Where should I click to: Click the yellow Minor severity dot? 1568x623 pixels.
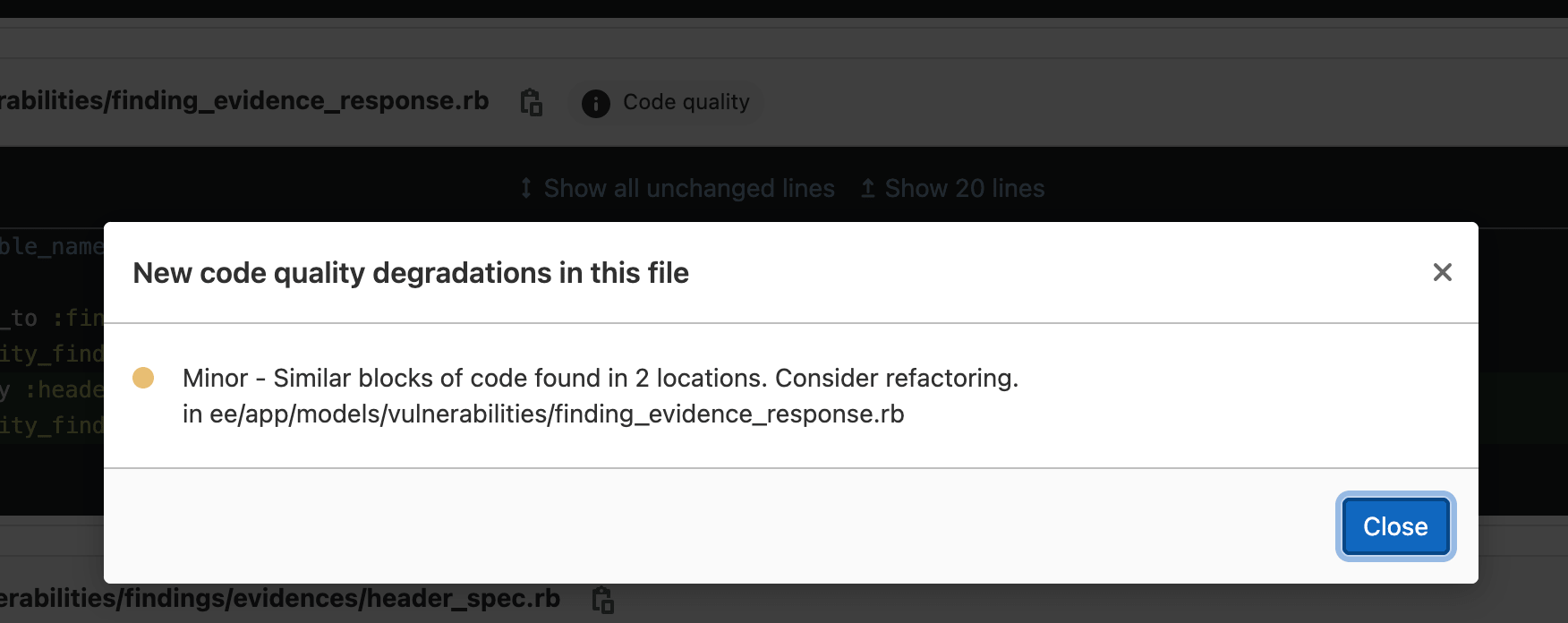144,379
